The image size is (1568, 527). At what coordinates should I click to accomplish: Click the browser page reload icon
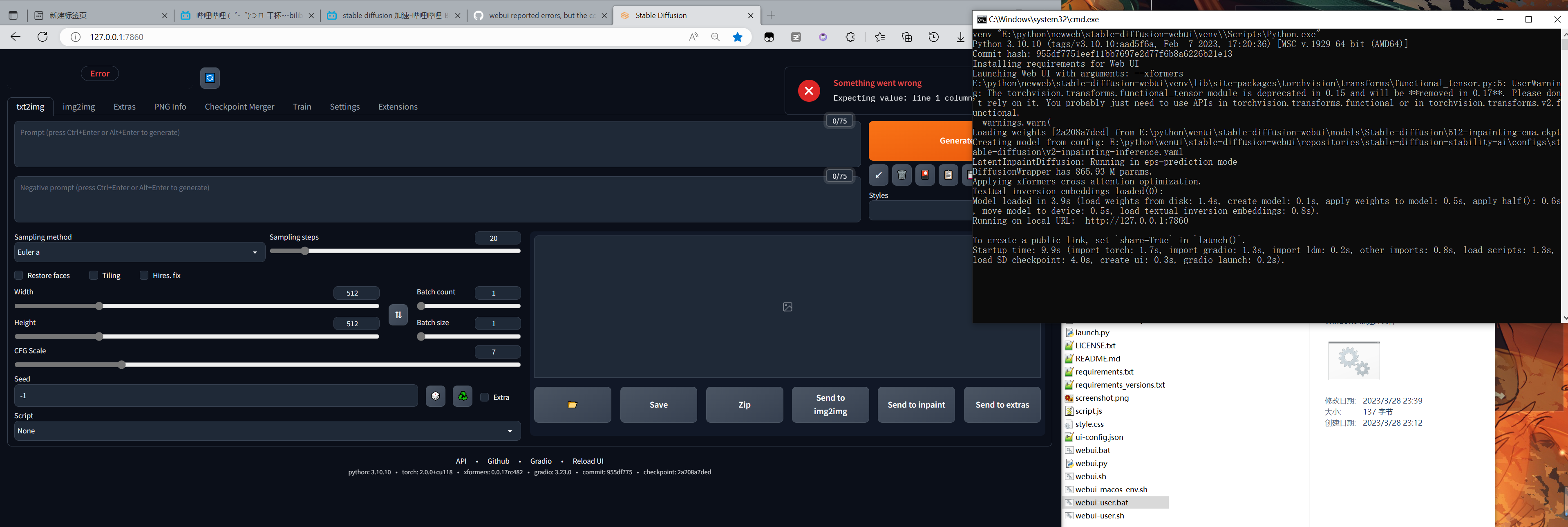pos(42,37)
